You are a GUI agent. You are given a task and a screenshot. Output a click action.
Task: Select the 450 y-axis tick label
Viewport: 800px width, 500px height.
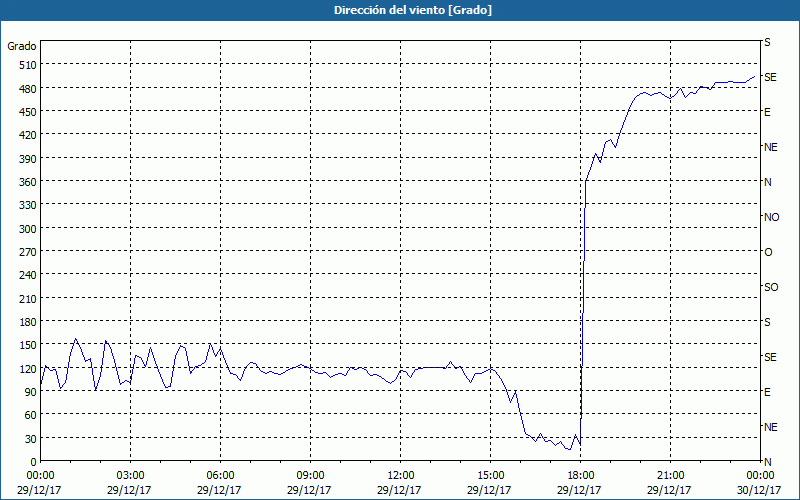point(28,112)
